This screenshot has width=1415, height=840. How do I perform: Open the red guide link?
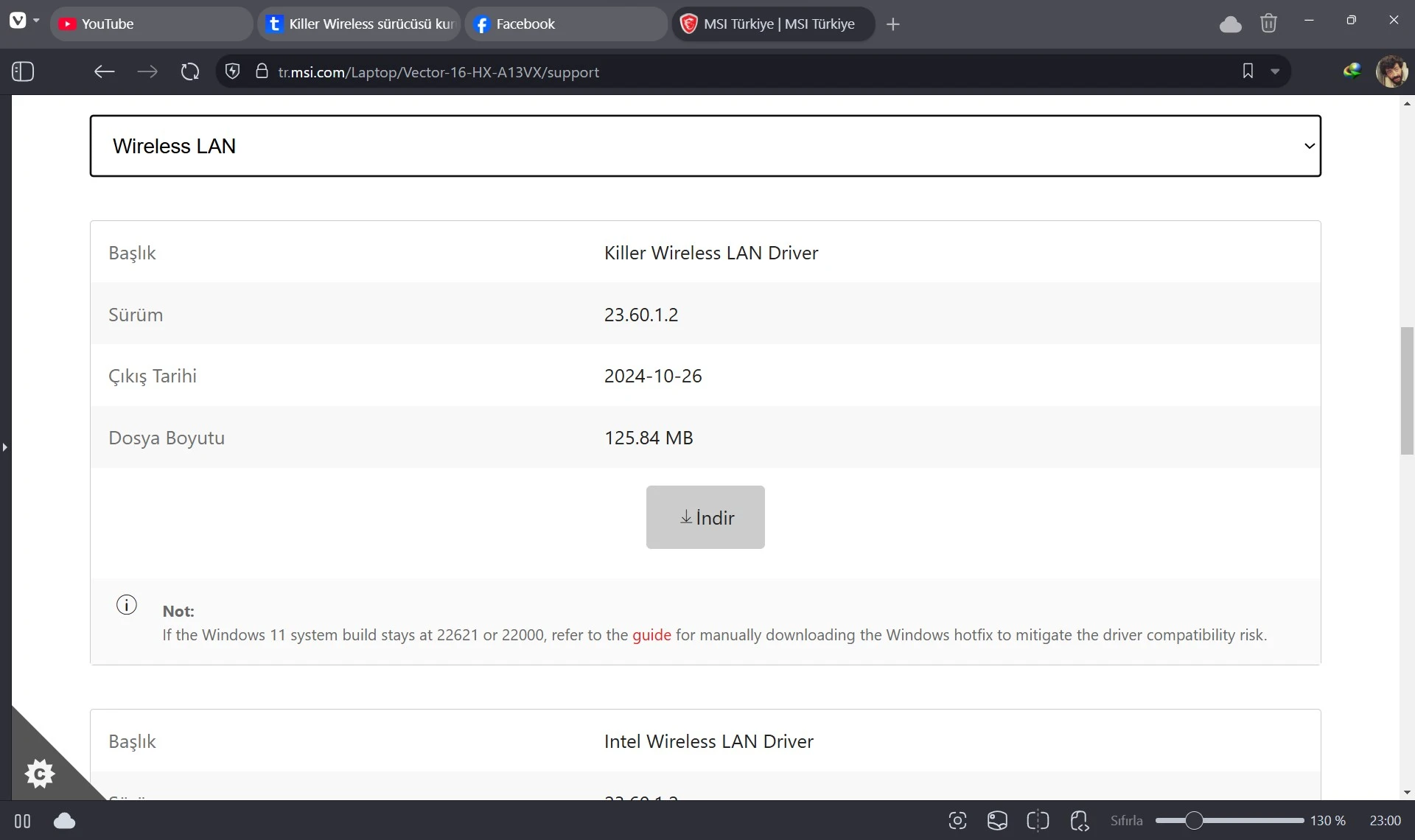pos(651,635)
